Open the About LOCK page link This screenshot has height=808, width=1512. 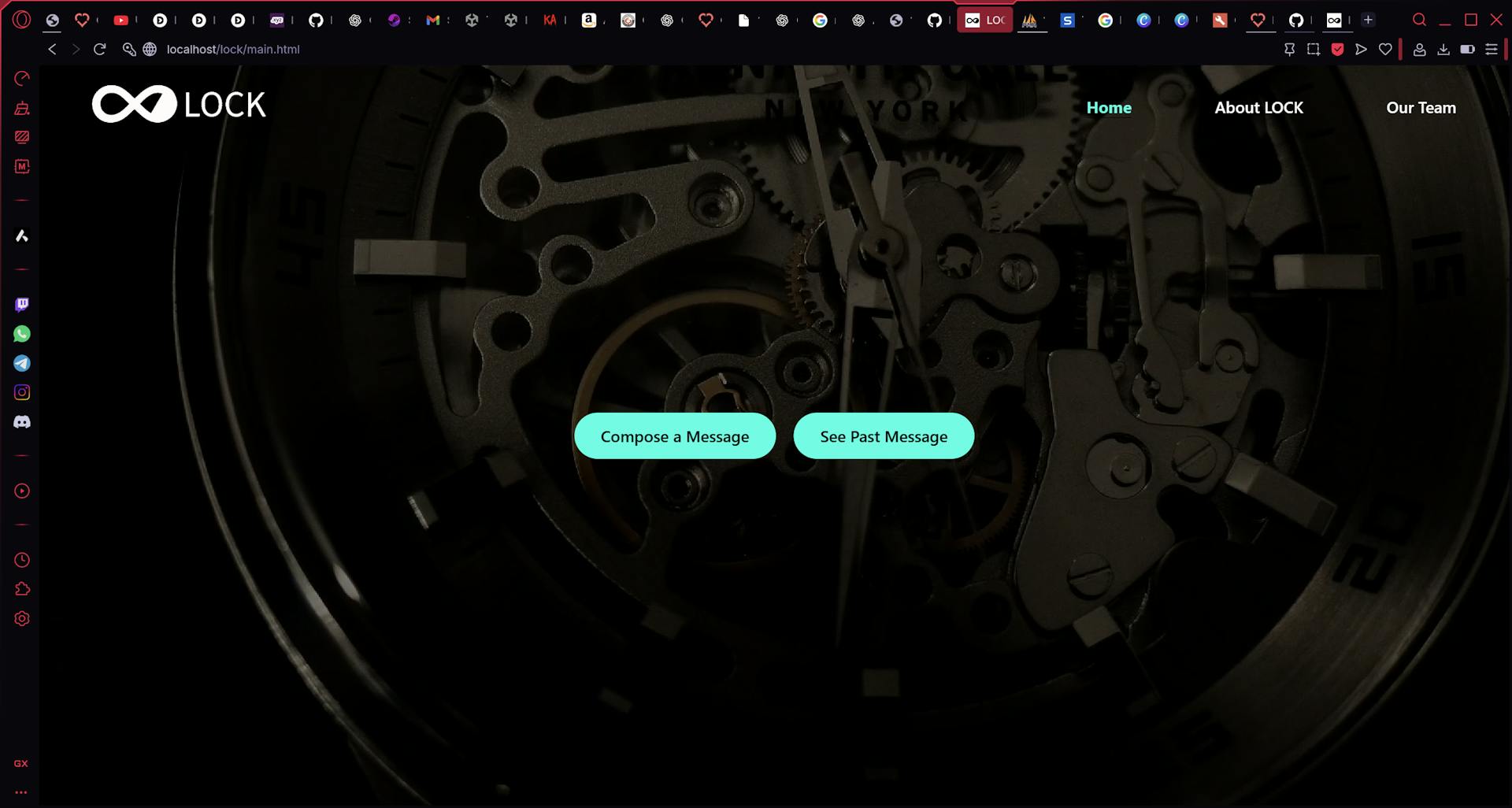1258,108
